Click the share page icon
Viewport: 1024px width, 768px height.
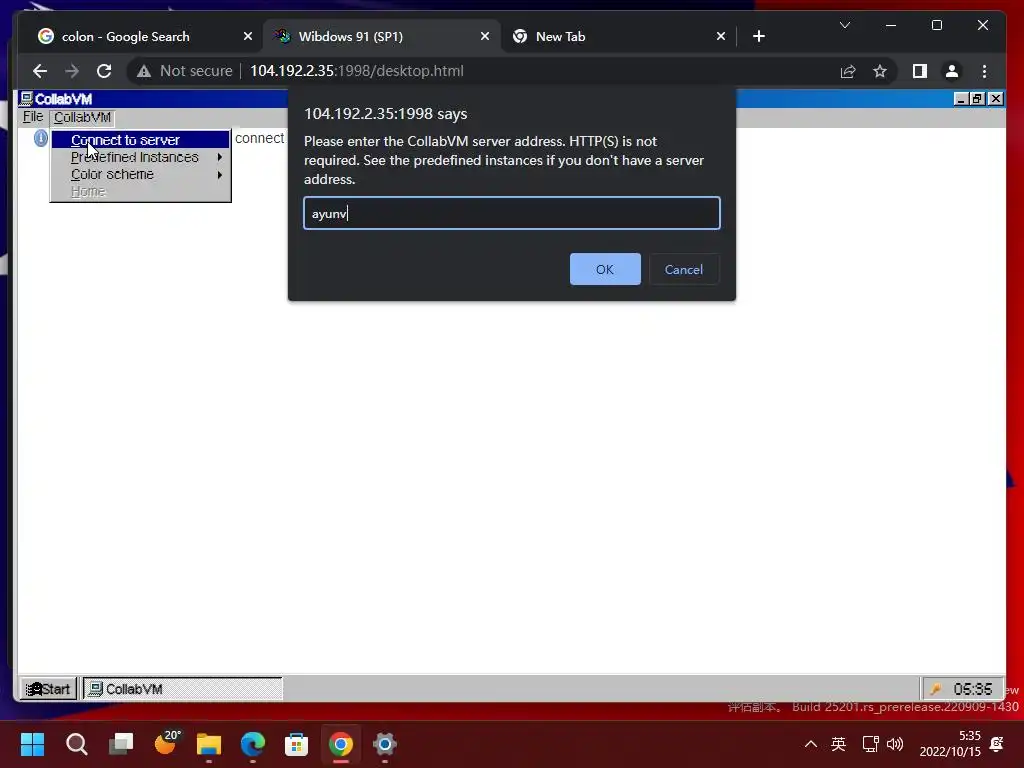click(x=848, y=71)
